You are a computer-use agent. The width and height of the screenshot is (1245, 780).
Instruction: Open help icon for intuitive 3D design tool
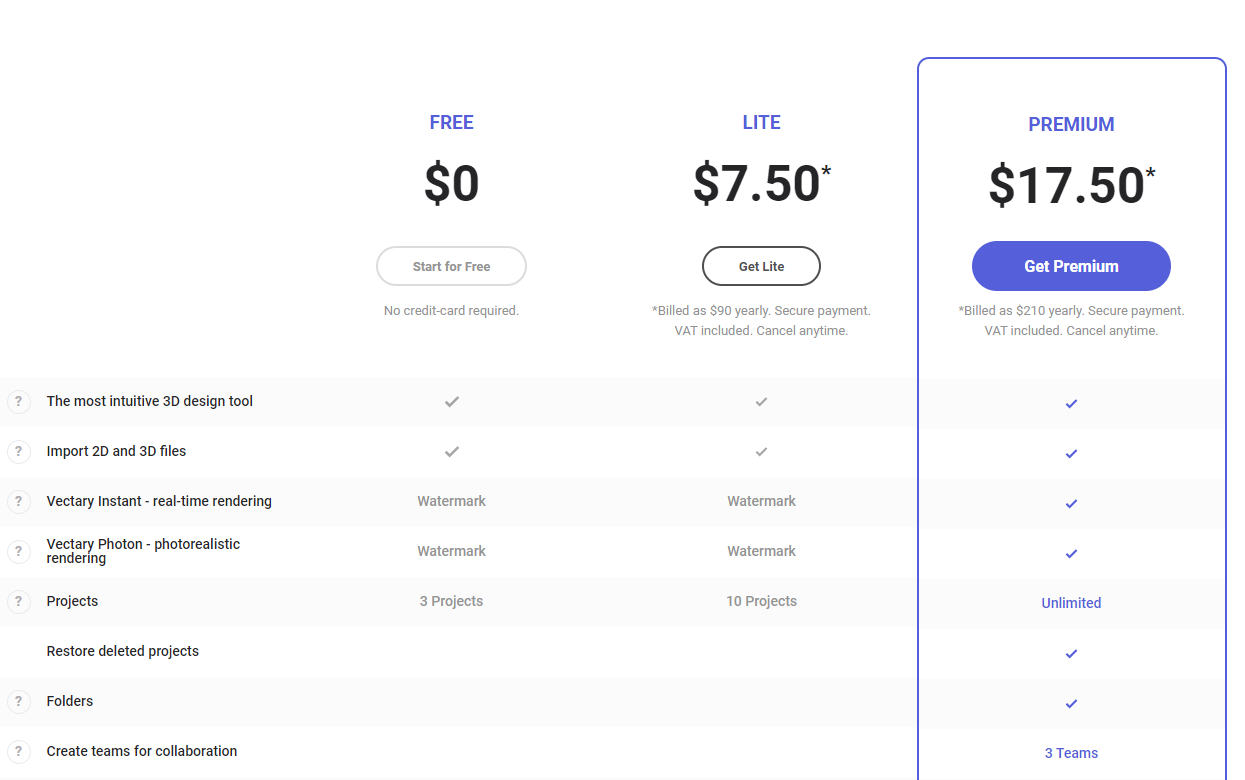(18, 402)
